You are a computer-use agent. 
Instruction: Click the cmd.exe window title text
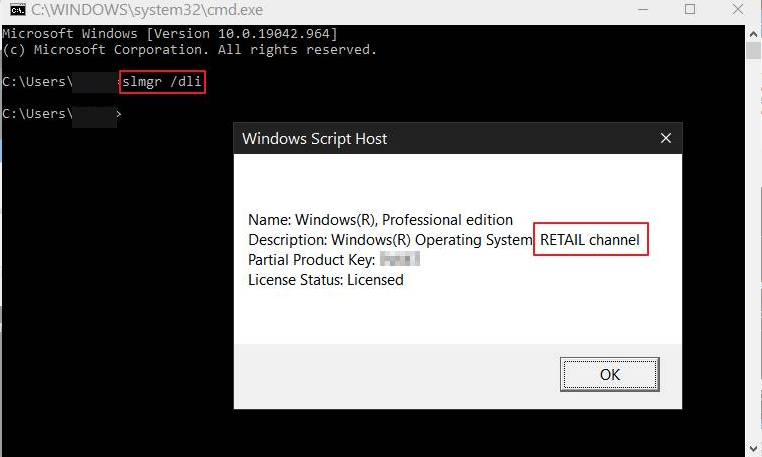pos(147,10)
